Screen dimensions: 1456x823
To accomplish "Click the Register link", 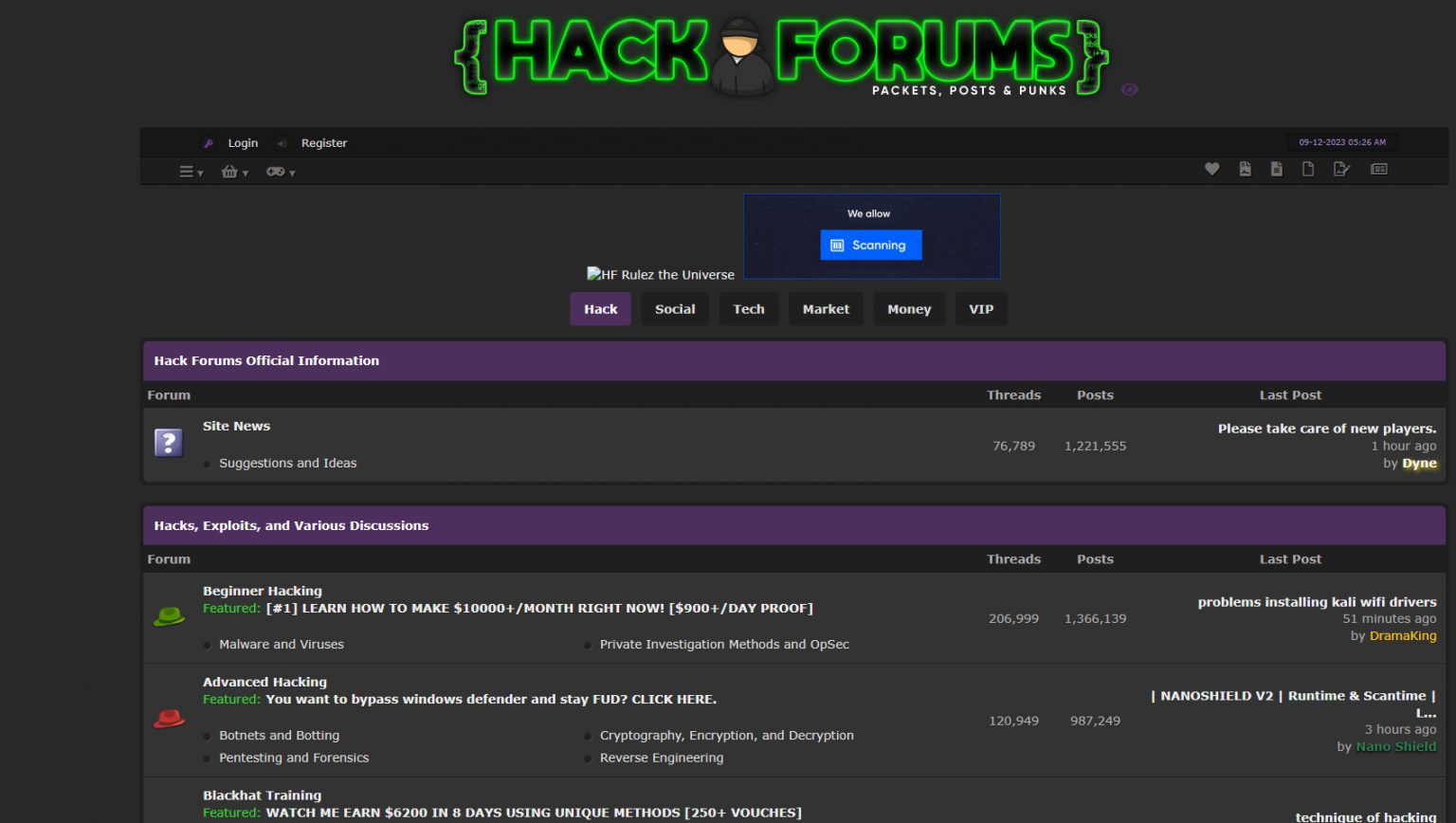I will pos(324,143).
